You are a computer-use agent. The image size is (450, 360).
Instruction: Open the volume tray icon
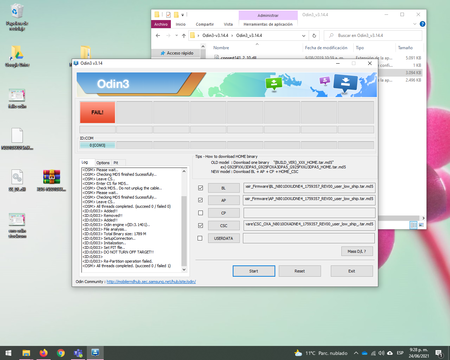pos(381,353)
